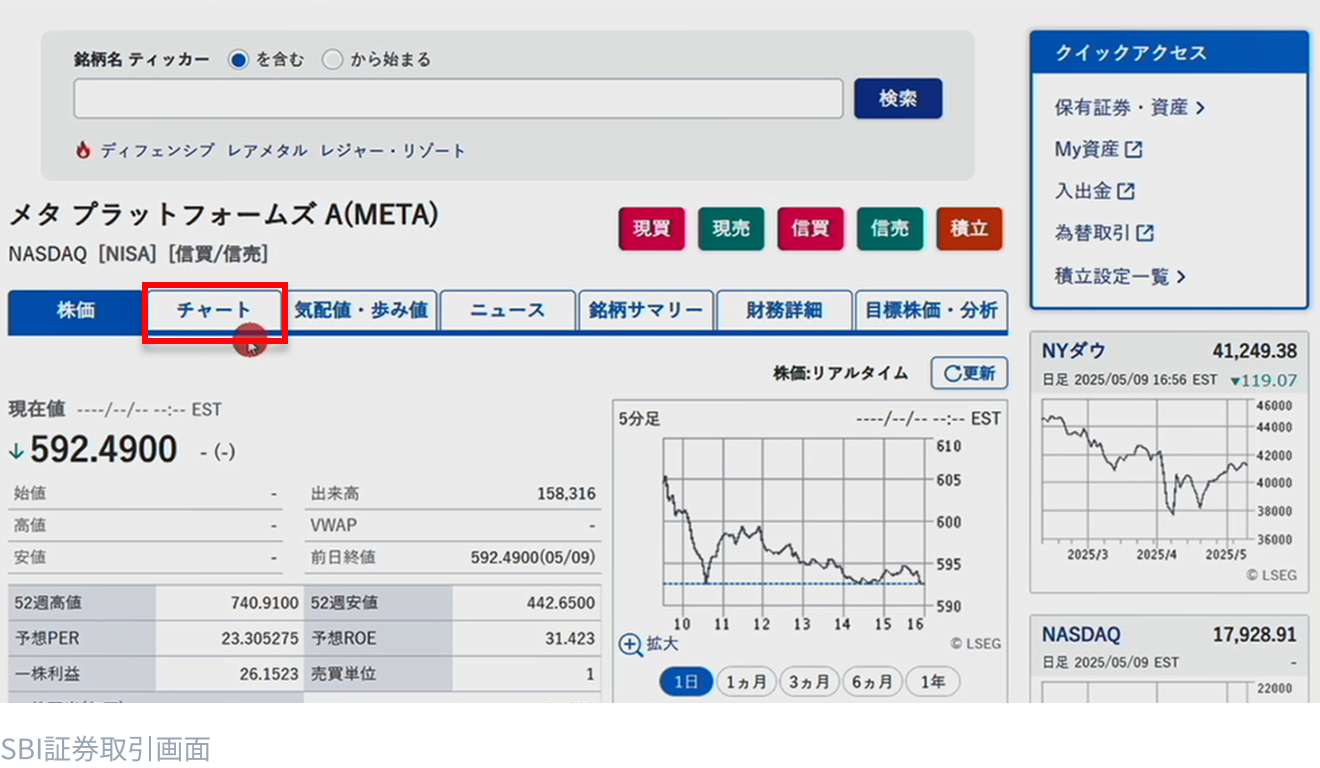Select the 3ヵ月 chart period

tap(810, 682)
